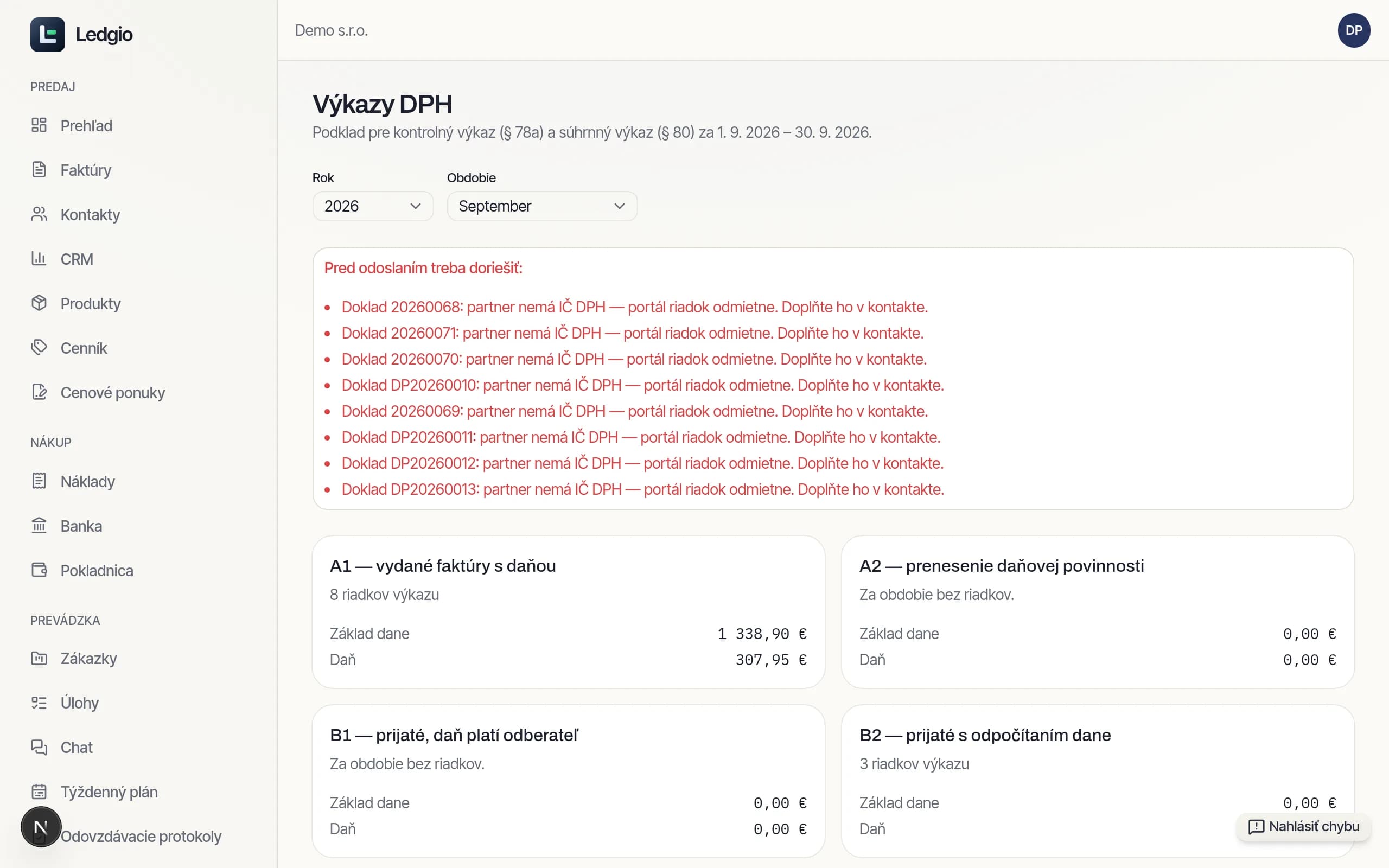Open the Chat bubbles icon
This screenshot has height=868, width=1389.
point(39,748)
